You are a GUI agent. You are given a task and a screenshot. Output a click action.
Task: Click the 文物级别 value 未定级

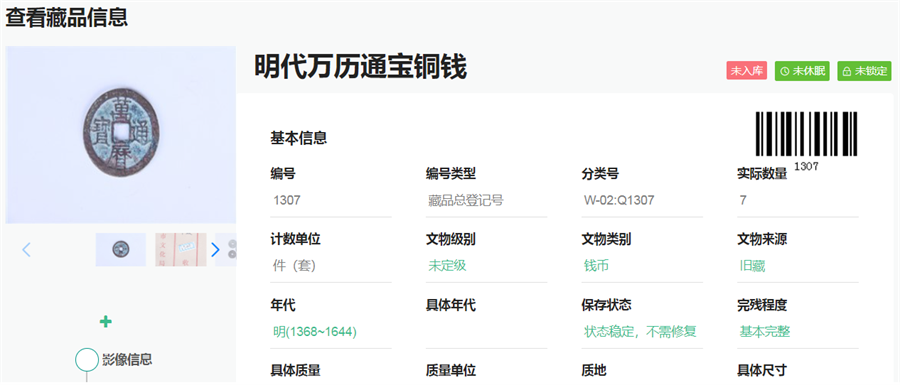point(447,266)
